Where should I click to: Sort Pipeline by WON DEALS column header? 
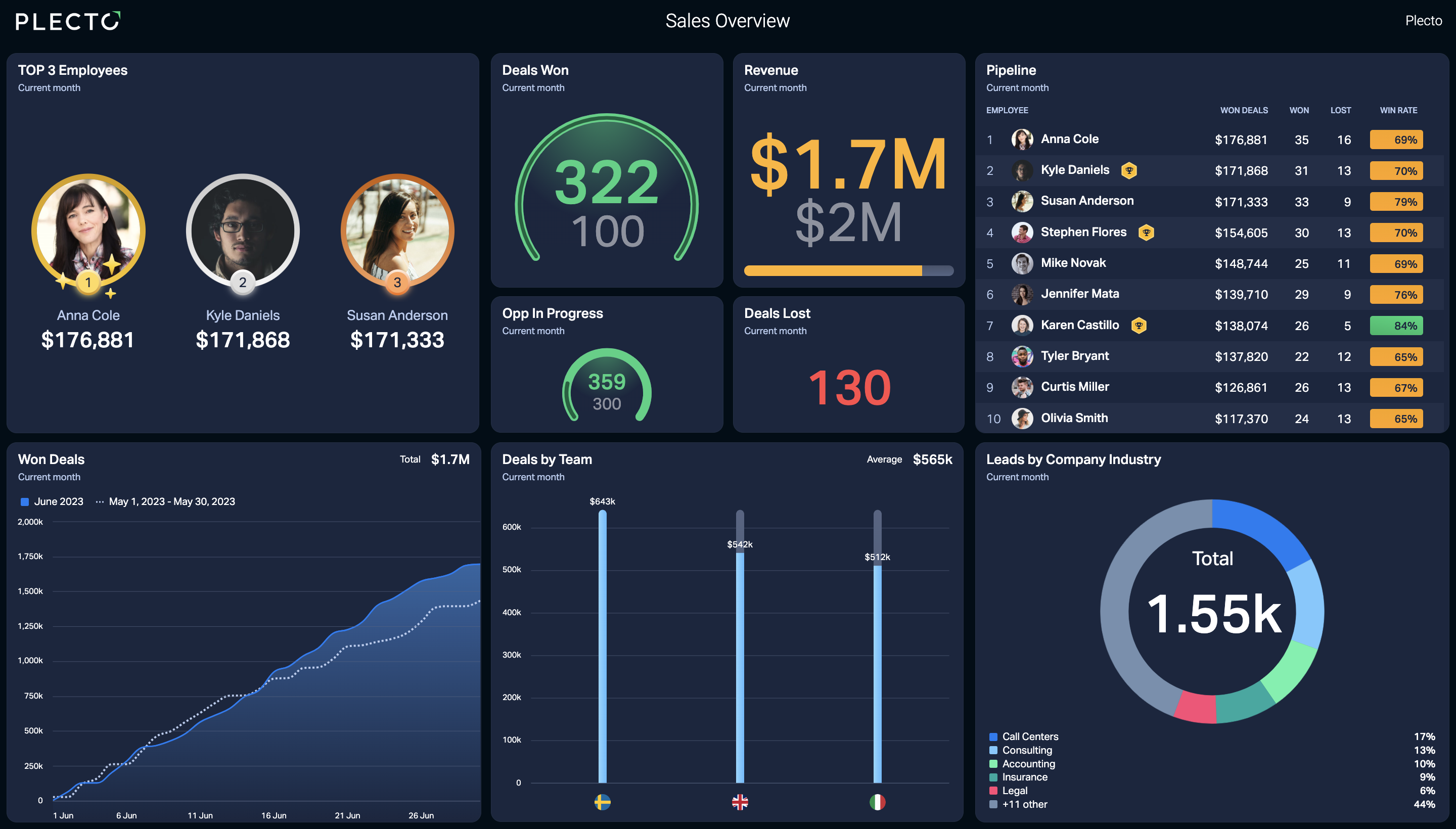(1244, 111)
